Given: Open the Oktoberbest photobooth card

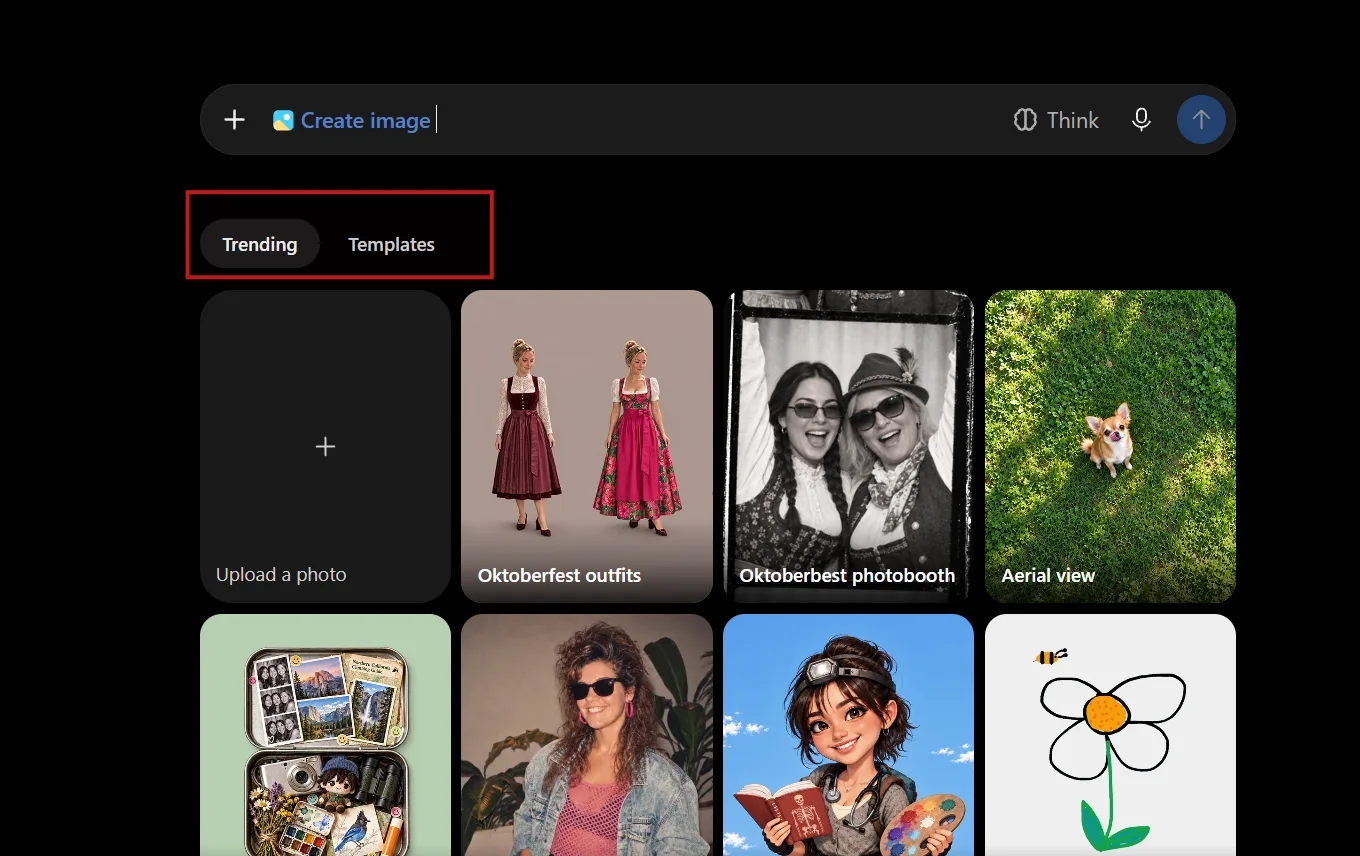Looking at the screenshot, I should [848, 446].
